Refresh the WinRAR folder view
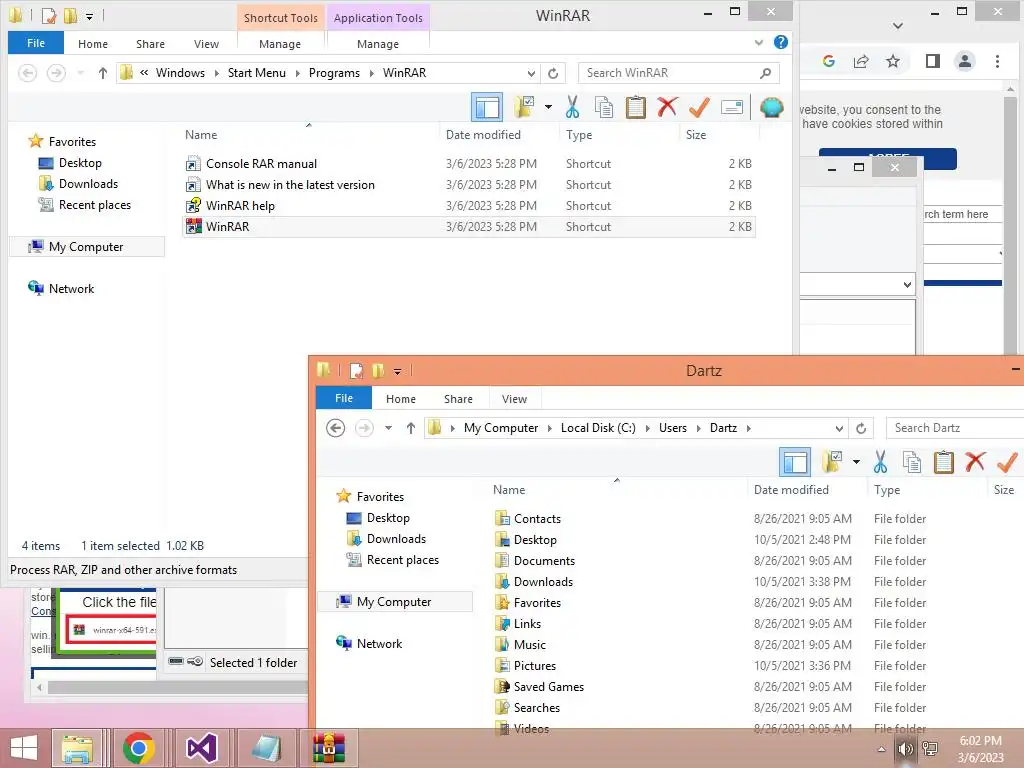Image resolution: width=1024 pixels, height=768 pixels. click(553, 73)
